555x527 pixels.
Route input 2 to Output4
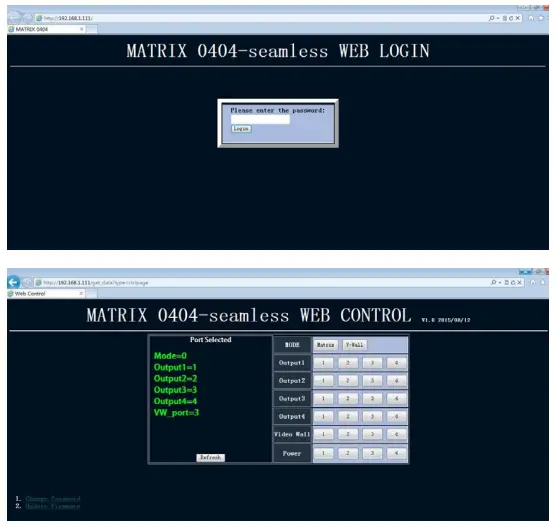pyautogui.click(x=348, y=417)
